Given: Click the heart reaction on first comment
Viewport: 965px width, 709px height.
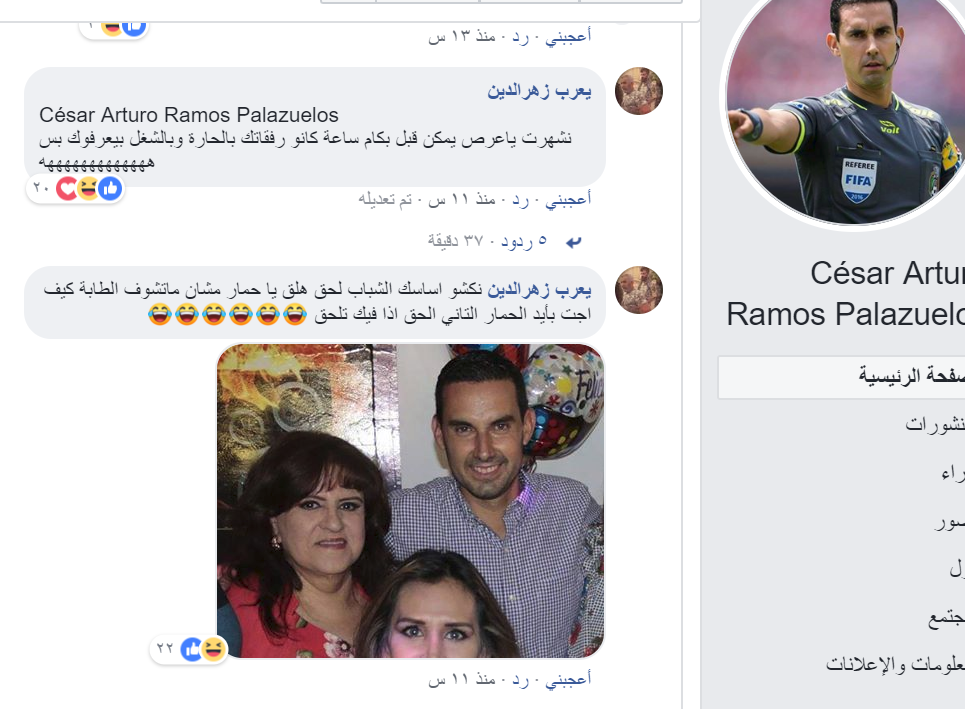Looking at the screenshot, I should click(x=65, y=188).
